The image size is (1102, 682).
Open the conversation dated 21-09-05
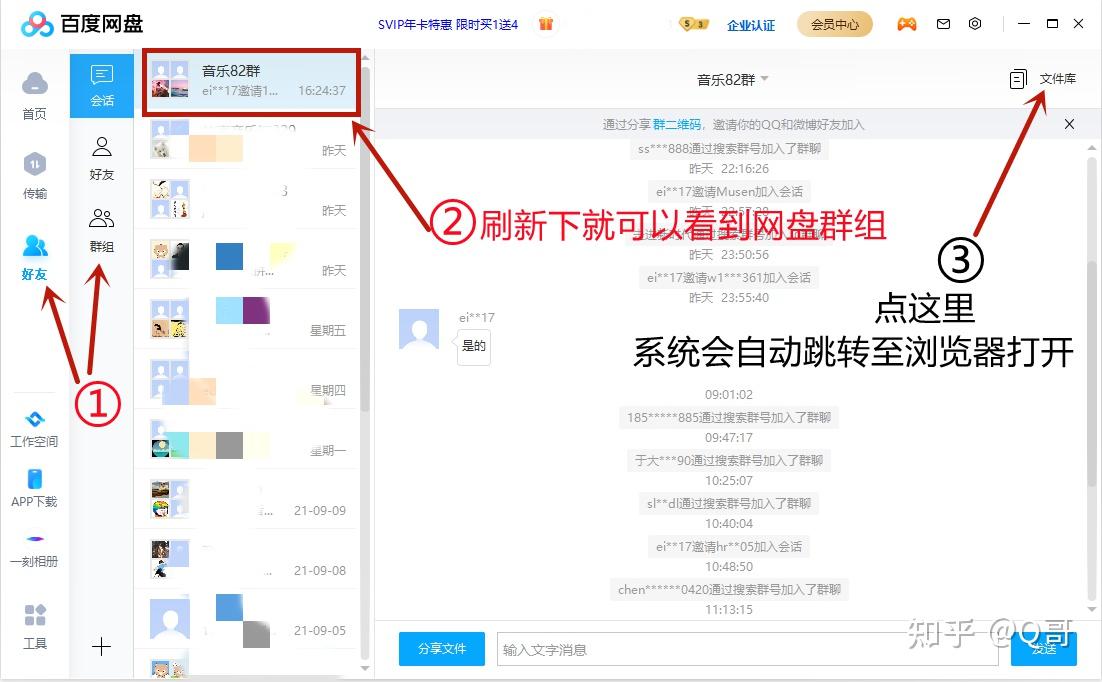(x=246, y=619)
